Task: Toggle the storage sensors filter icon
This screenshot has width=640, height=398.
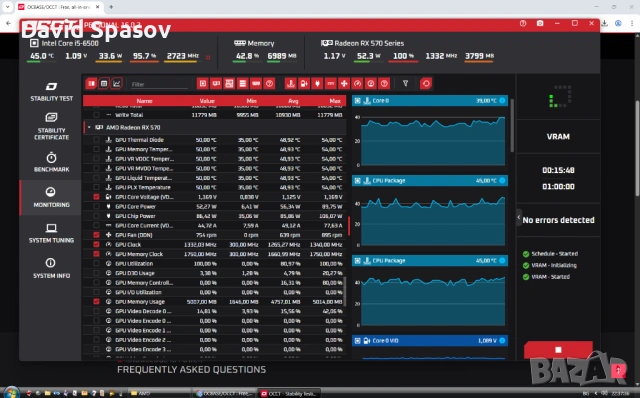Action: click(x=242, y=84)
